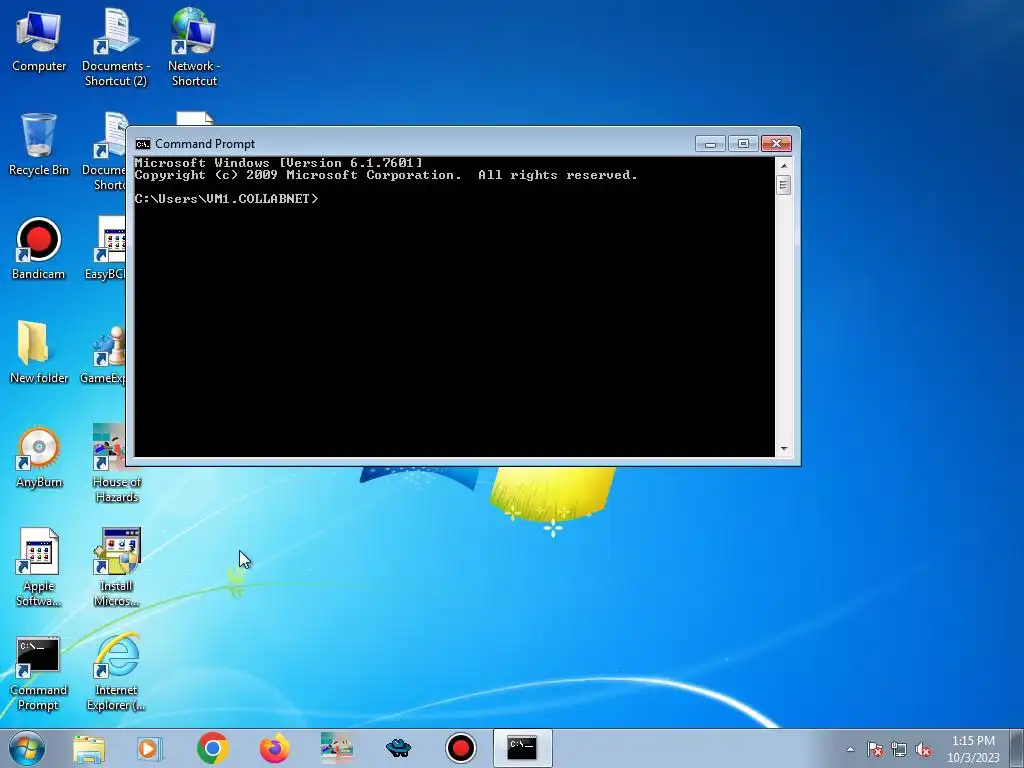
Task: Select the Install Microsoft shortcut icon
Action: [116, 567]
